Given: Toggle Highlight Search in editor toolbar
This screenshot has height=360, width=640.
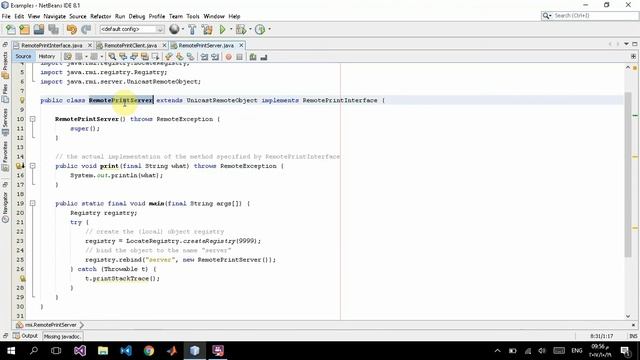Looking at the screenshot, I should pyautogui.click(x=144, y=57).
